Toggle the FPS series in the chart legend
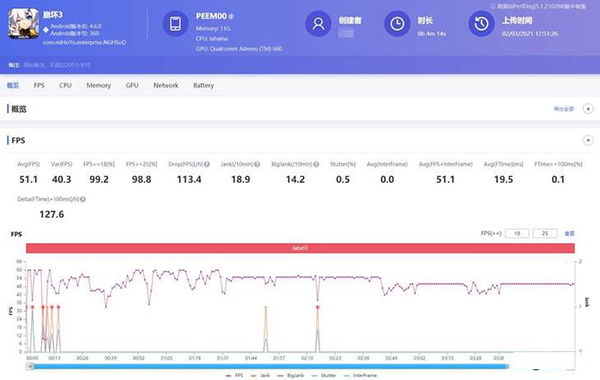This screenshot has height=380, width=600. point(235,375)
